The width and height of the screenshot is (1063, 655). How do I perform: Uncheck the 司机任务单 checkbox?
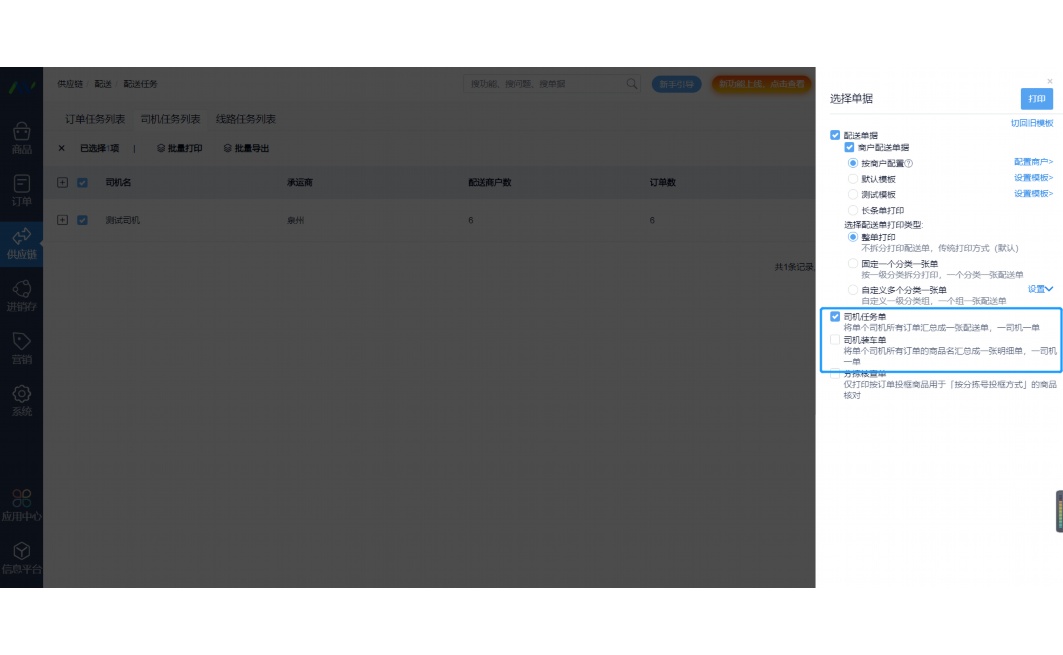coord(835,317)
